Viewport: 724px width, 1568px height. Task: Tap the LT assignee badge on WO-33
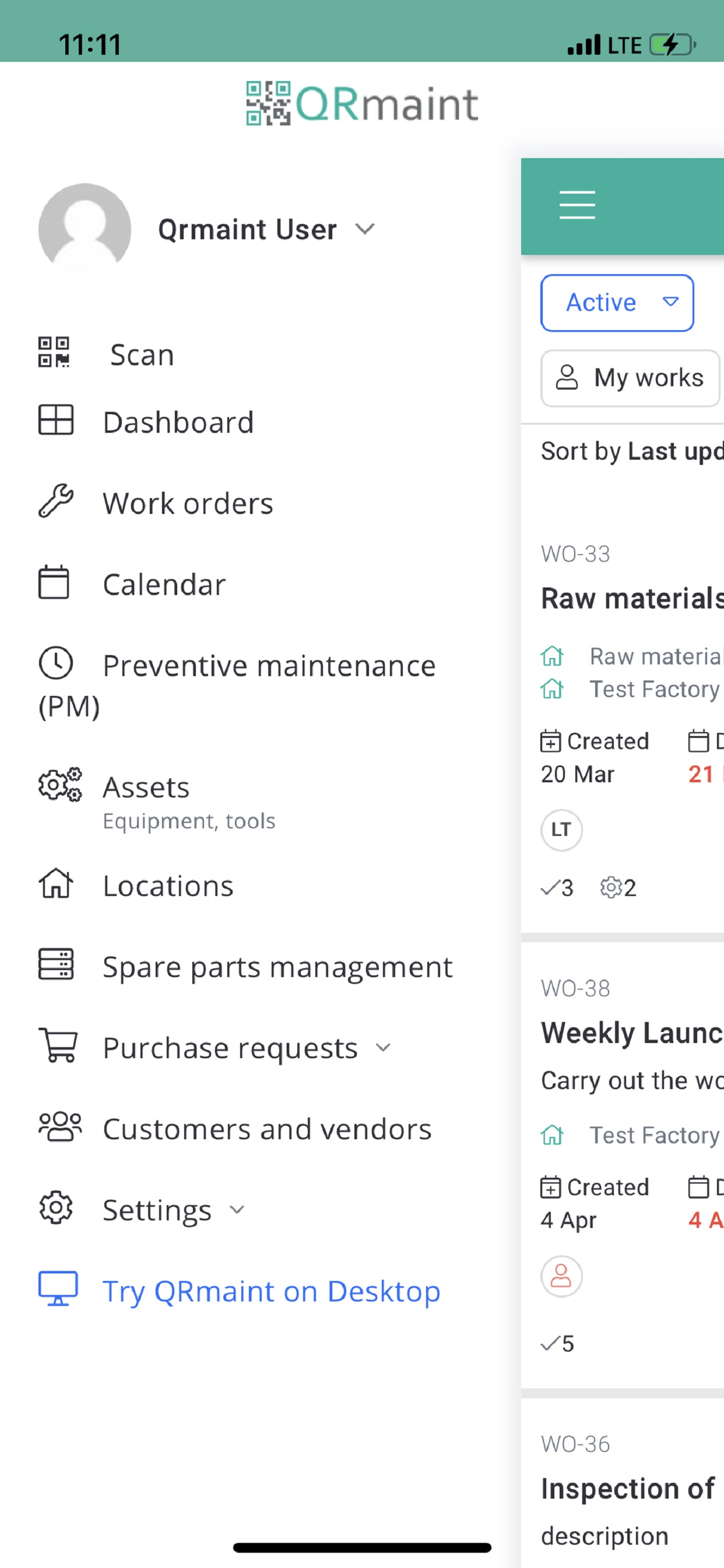[561, 829]
